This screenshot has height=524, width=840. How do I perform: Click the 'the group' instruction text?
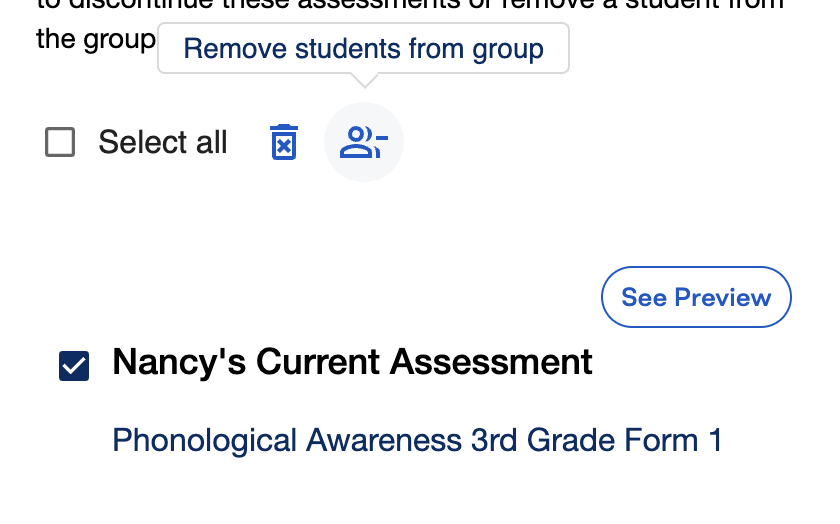coord(96,40)
